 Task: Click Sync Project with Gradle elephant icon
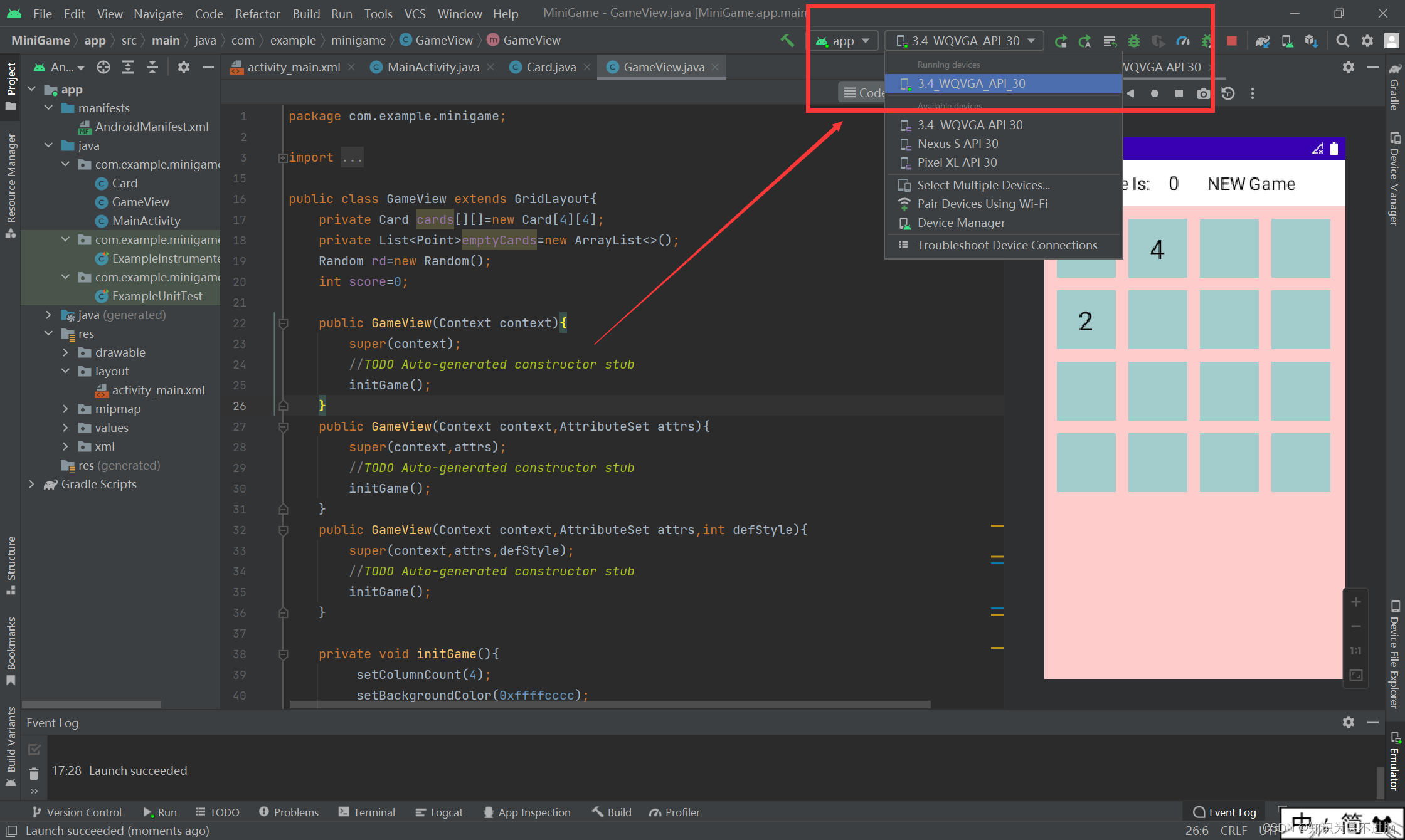tap(1262, 41)
